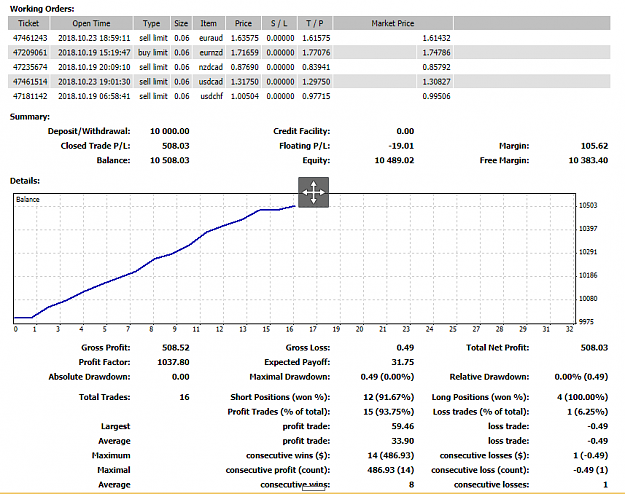The height and width of the screenshot is (494, 625).
Task: Click the Summary heading
Action: 29,117
